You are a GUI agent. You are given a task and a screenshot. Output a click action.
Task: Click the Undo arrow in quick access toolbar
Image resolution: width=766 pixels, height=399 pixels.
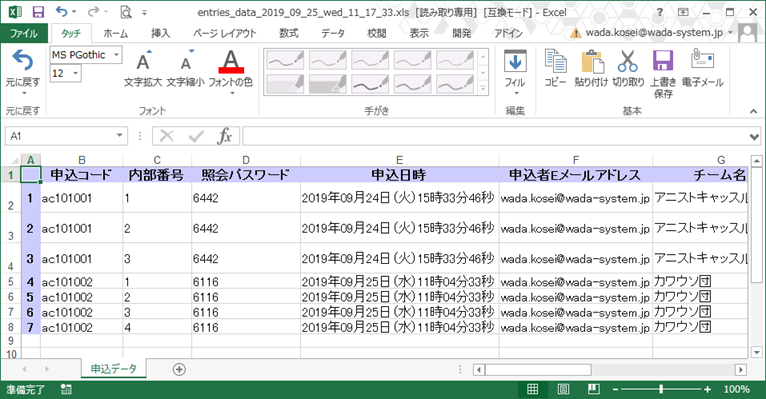click(x=61, y=11)
